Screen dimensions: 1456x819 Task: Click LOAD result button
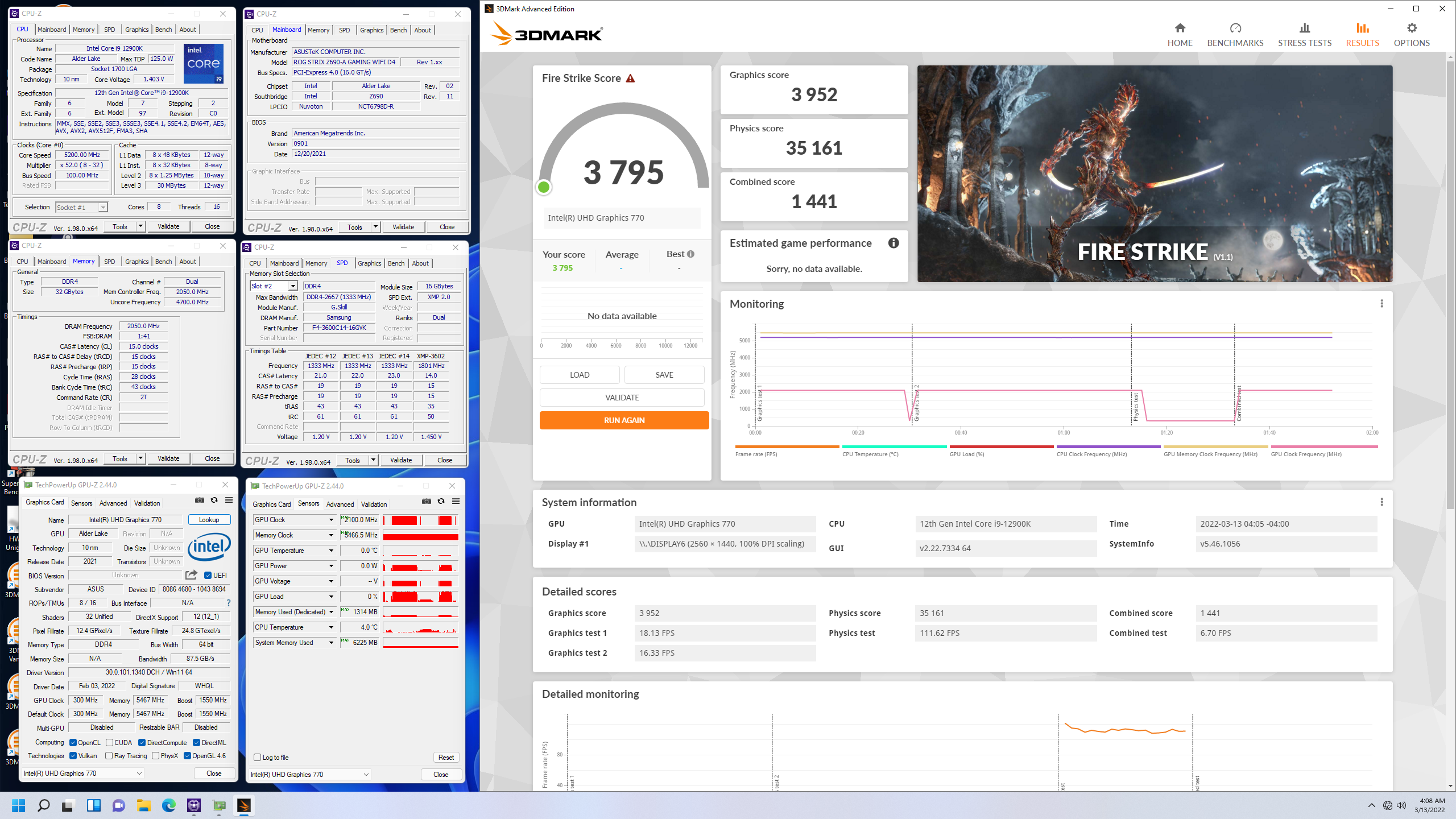pos(580,375)
